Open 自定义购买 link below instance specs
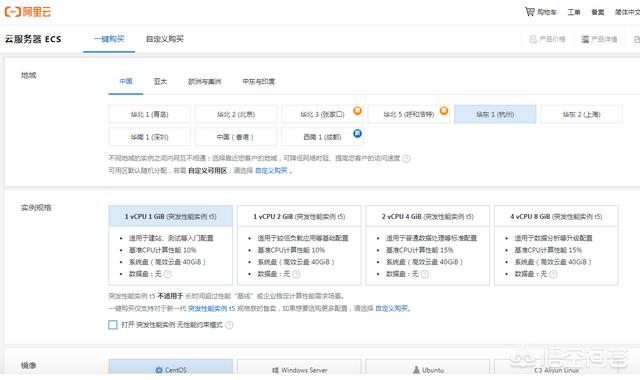 pyautogui.click(x=391, y=309)
